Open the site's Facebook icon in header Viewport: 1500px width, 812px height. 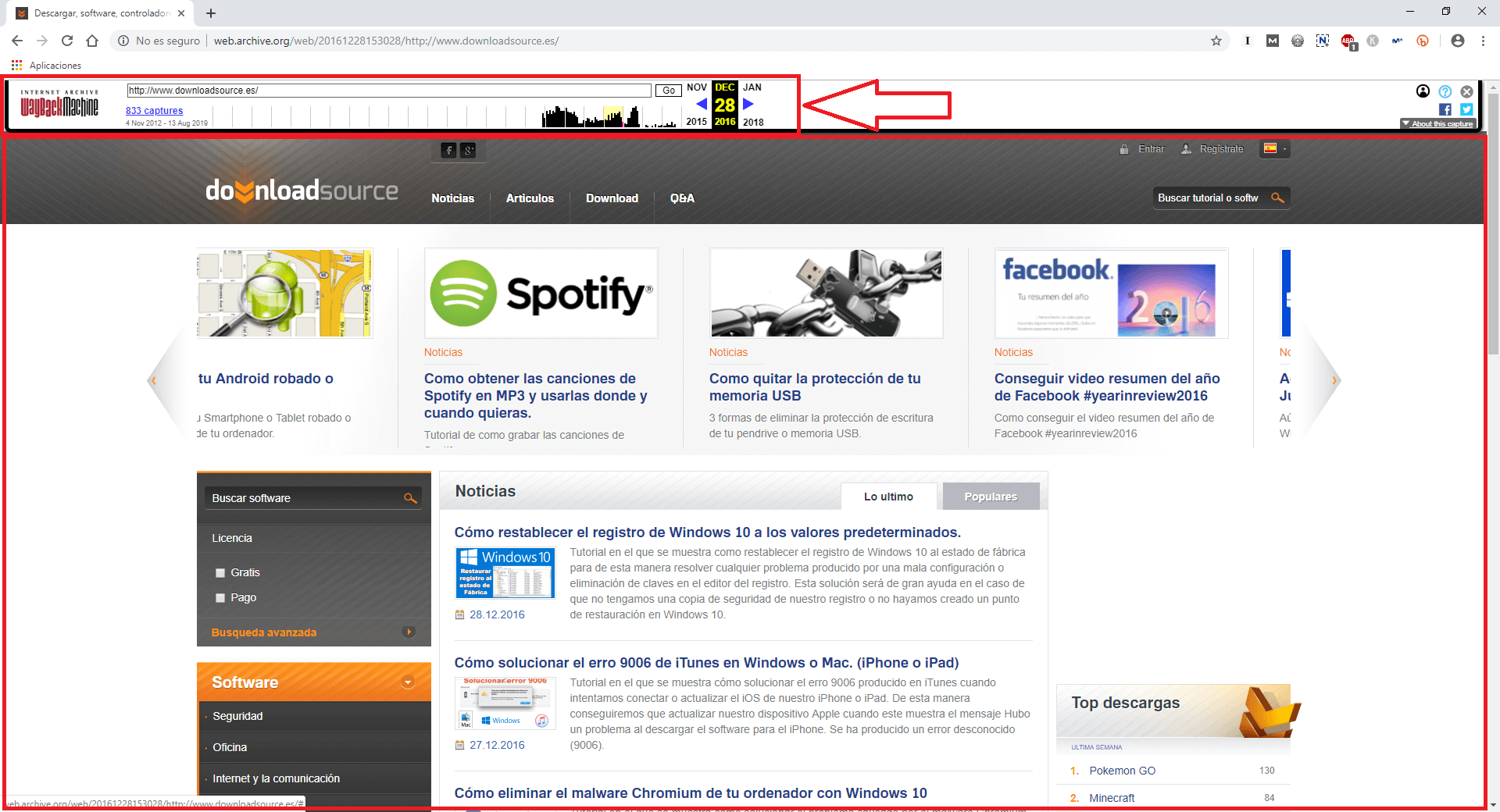[448, 150]
